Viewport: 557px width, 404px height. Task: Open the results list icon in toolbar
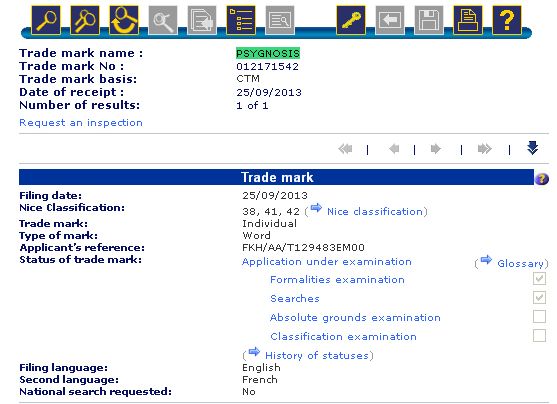[x=241, y=20]
